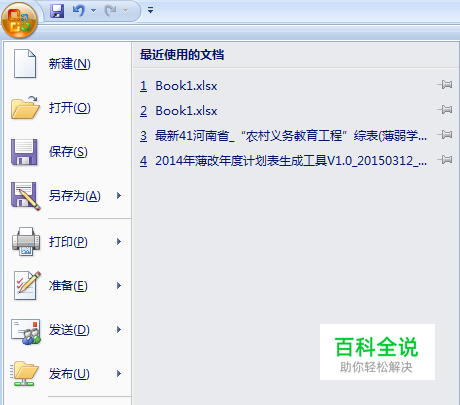The height and width of the screenshot is (405, 460).
Task: Click the envelope-with-people icon for 发送
Action: coord(26,331)
